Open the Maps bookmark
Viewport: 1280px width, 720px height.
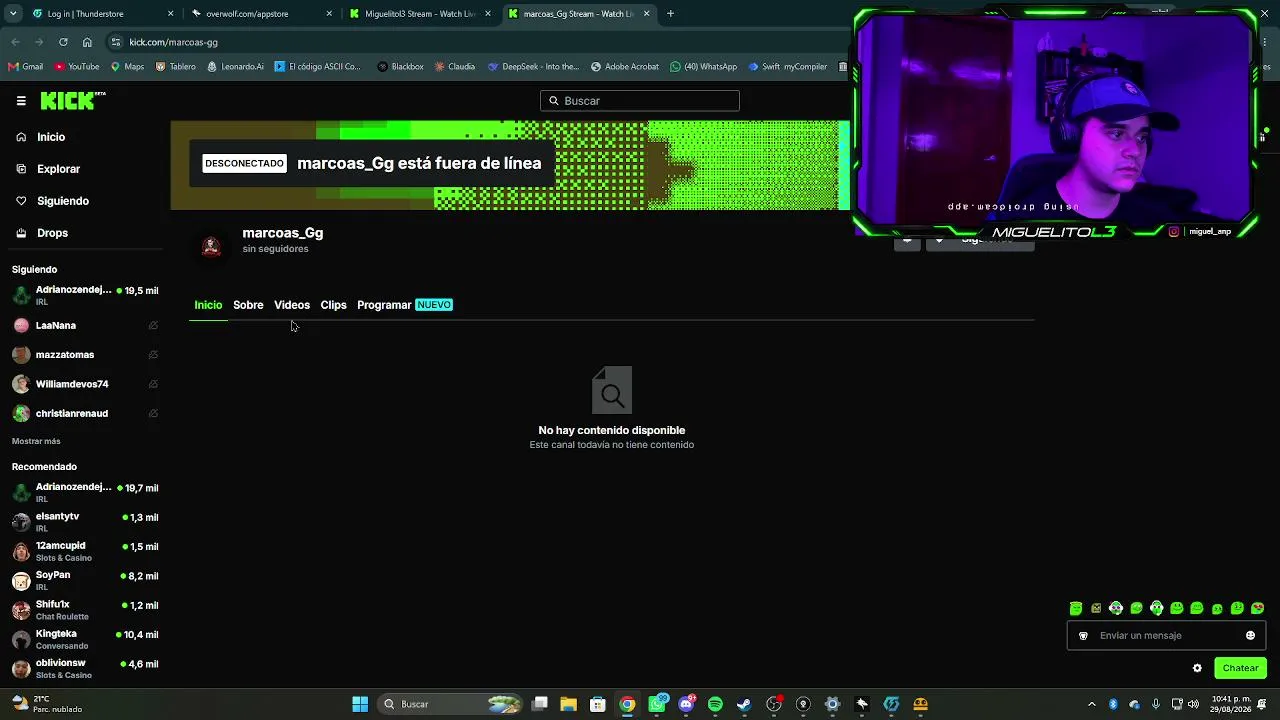pos(127,67)
